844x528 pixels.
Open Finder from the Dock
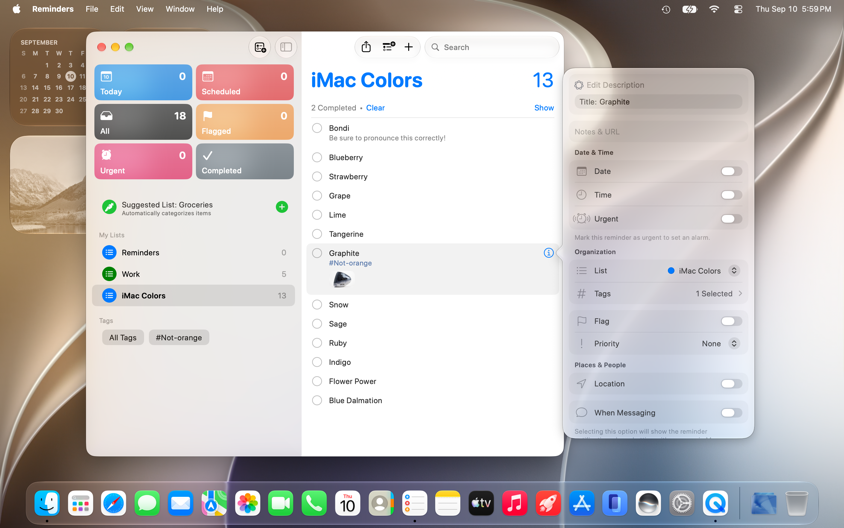pos(47,503)
